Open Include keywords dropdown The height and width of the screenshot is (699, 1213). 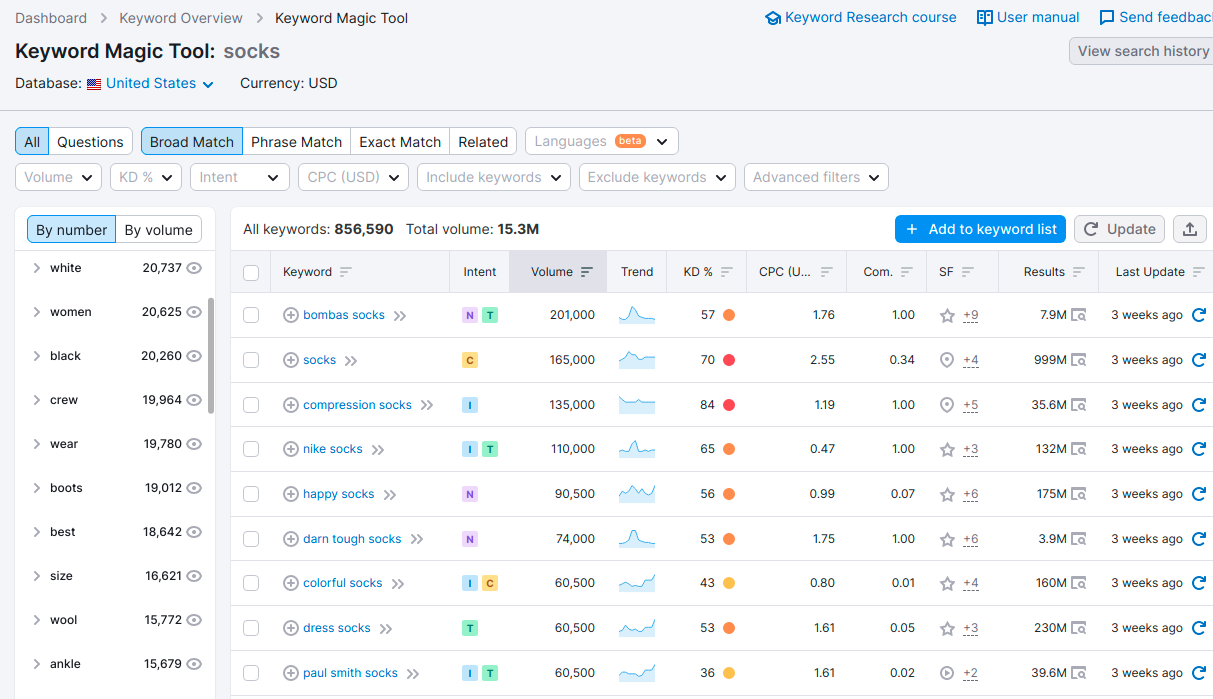494,177
